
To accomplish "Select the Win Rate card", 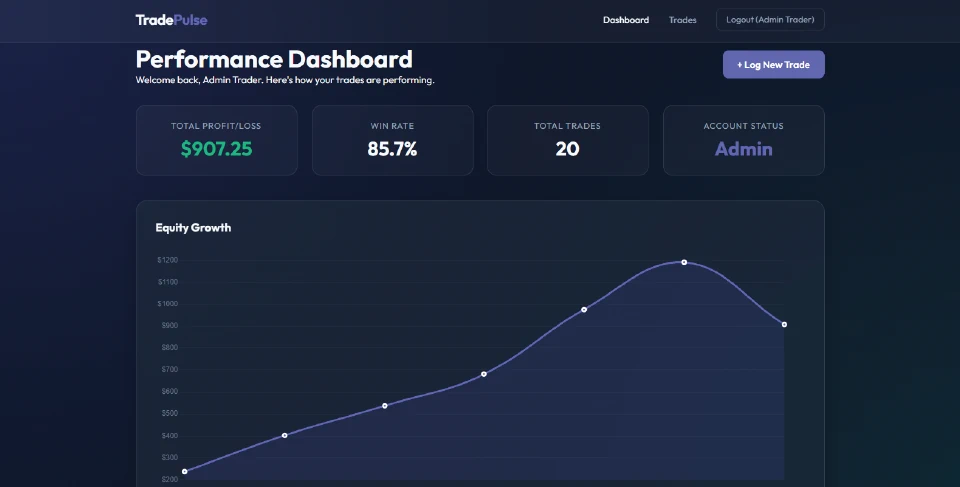I will click(392, 140).
